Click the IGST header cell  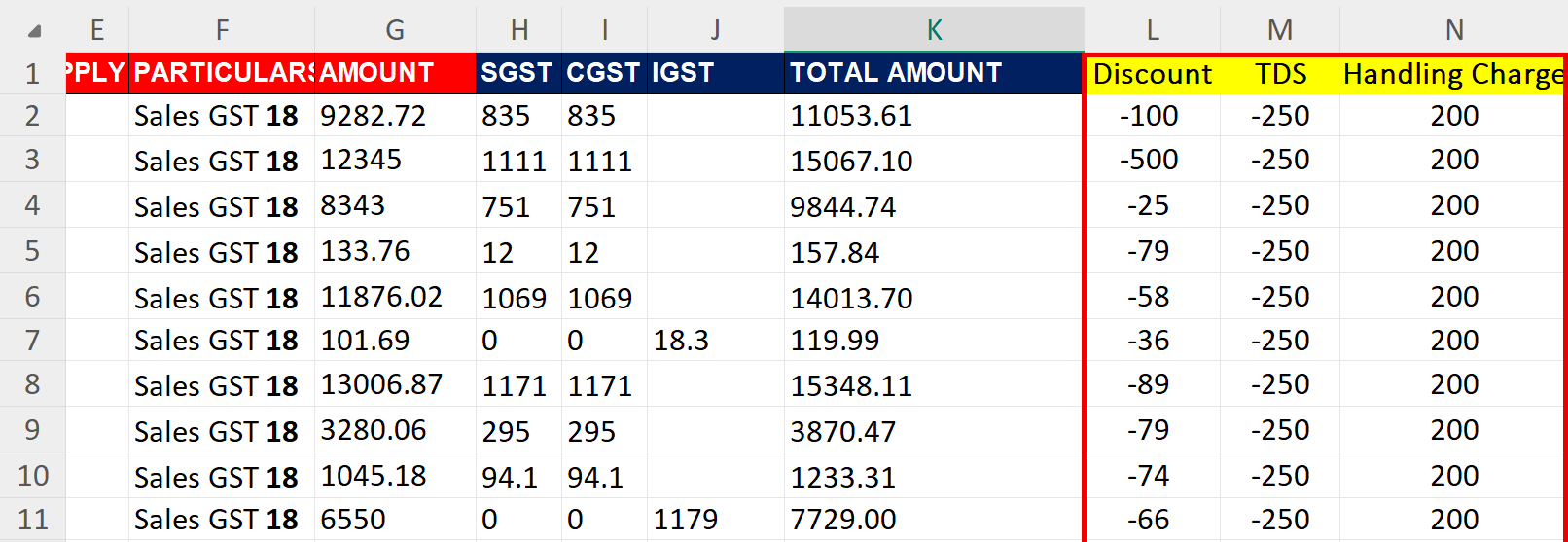pos(715,73)
